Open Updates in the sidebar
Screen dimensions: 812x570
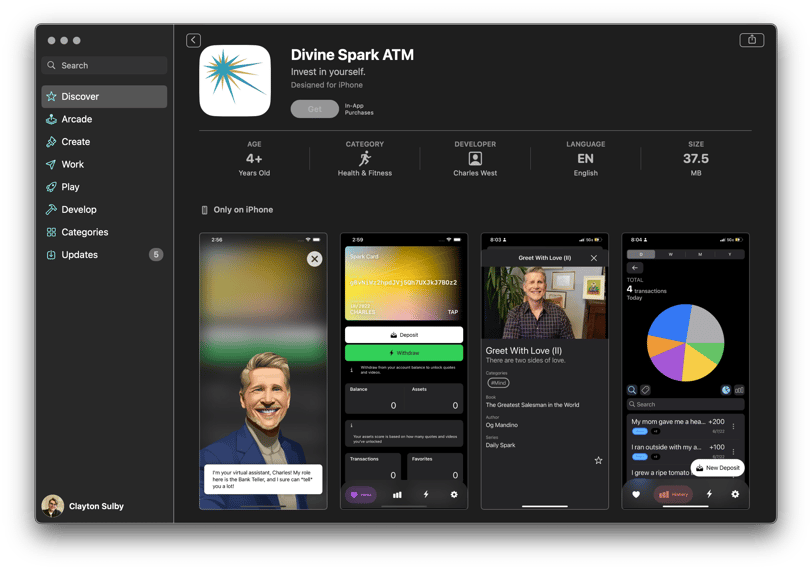[104, 255]
